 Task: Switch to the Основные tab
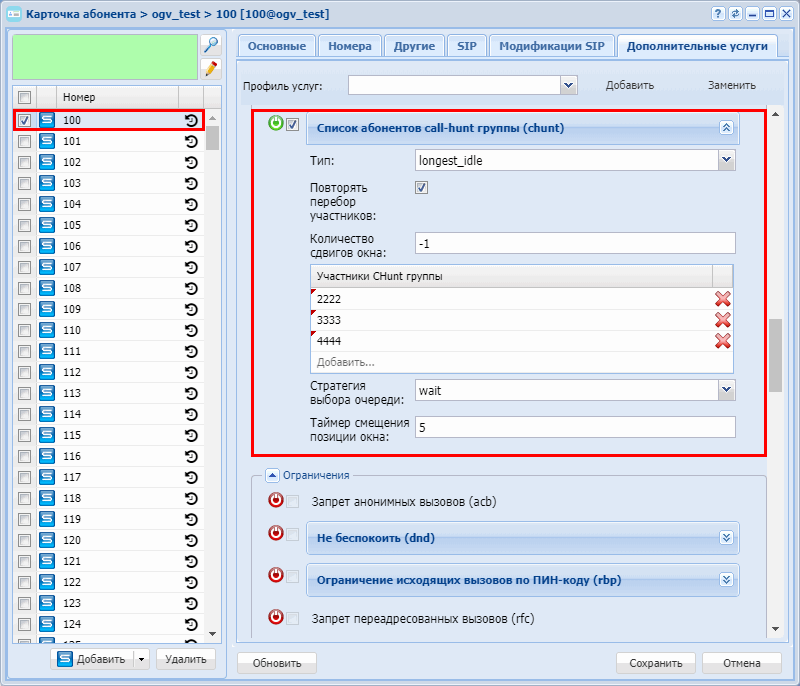277,46
